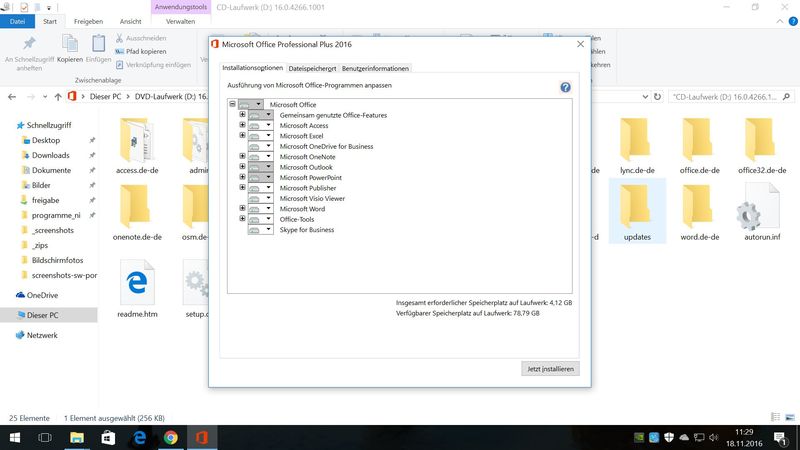This screenshot has width=800, height=450.
Task: Click the Office setup icon in taskbar
Action: [x=202, y=437]
